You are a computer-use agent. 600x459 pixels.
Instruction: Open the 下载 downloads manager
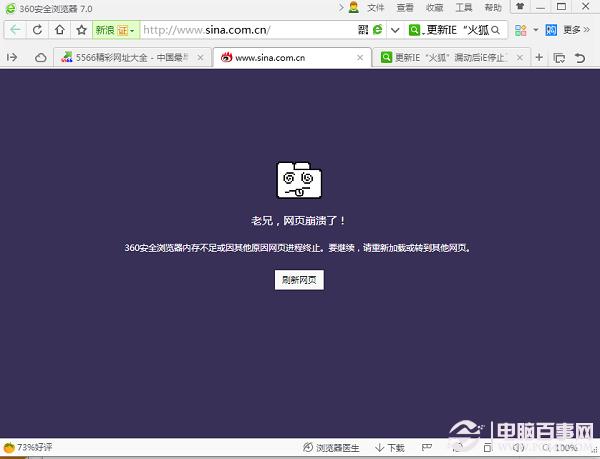[x=390, y=448]
